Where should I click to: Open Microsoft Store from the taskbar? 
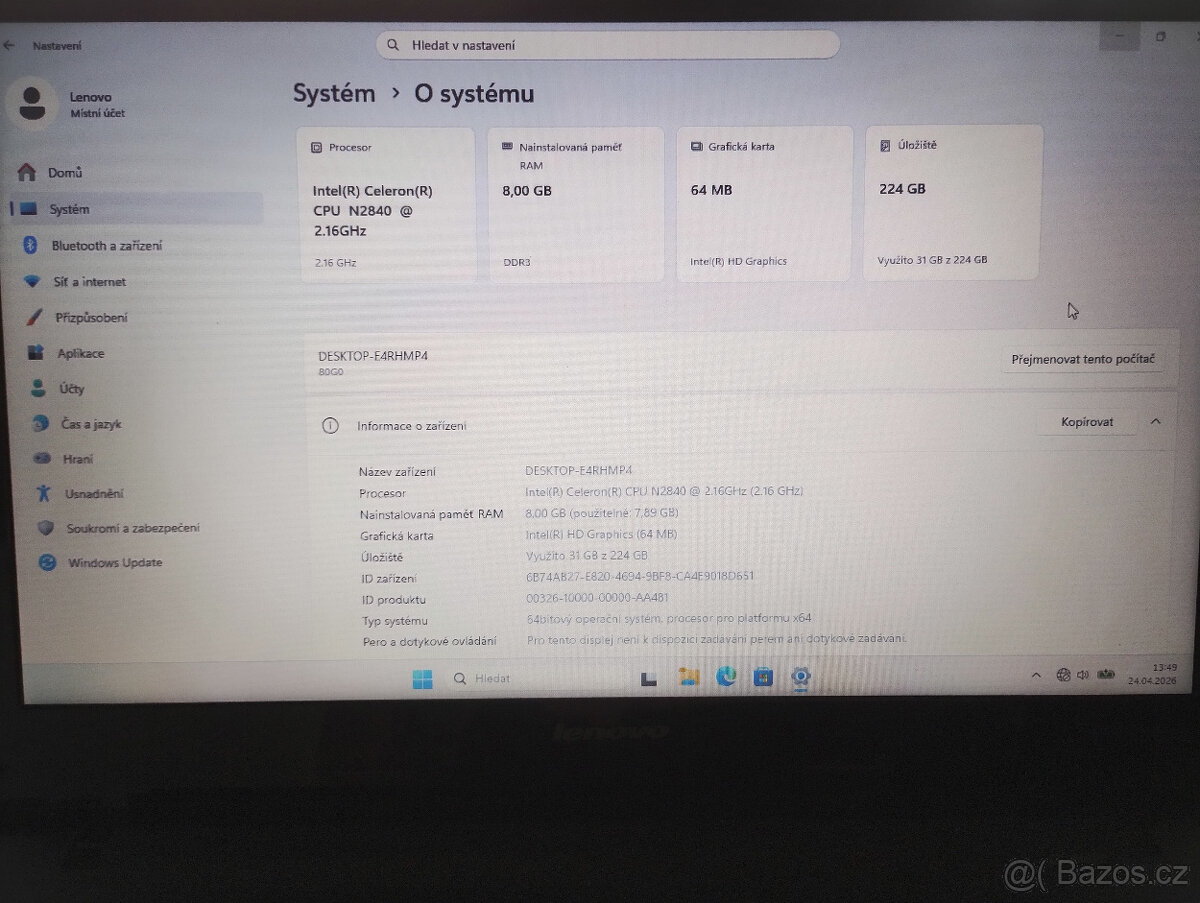click(x=763, y=678)
